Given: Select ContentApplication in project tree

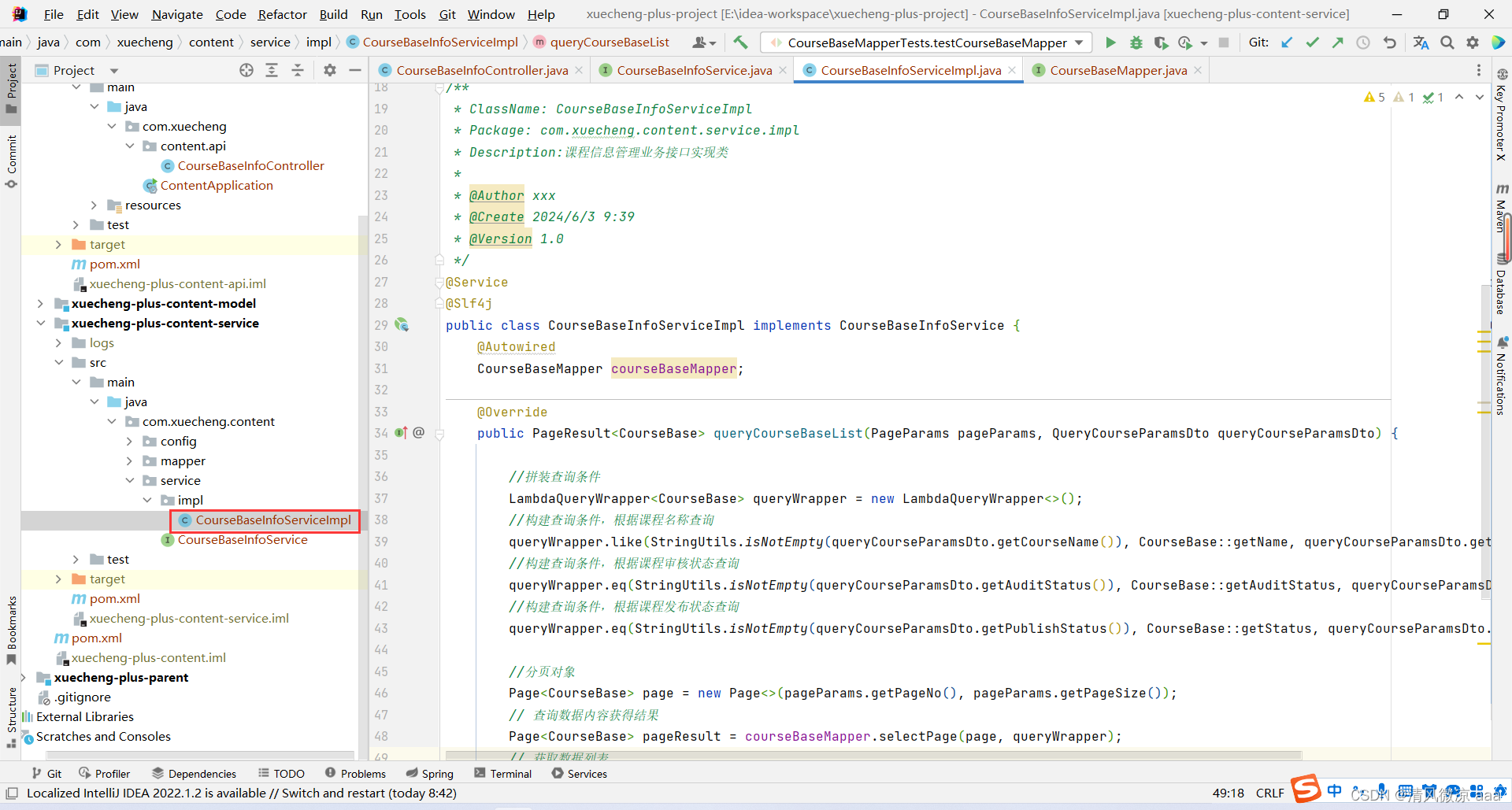Looking at the screenshot, I should (217, 185).
